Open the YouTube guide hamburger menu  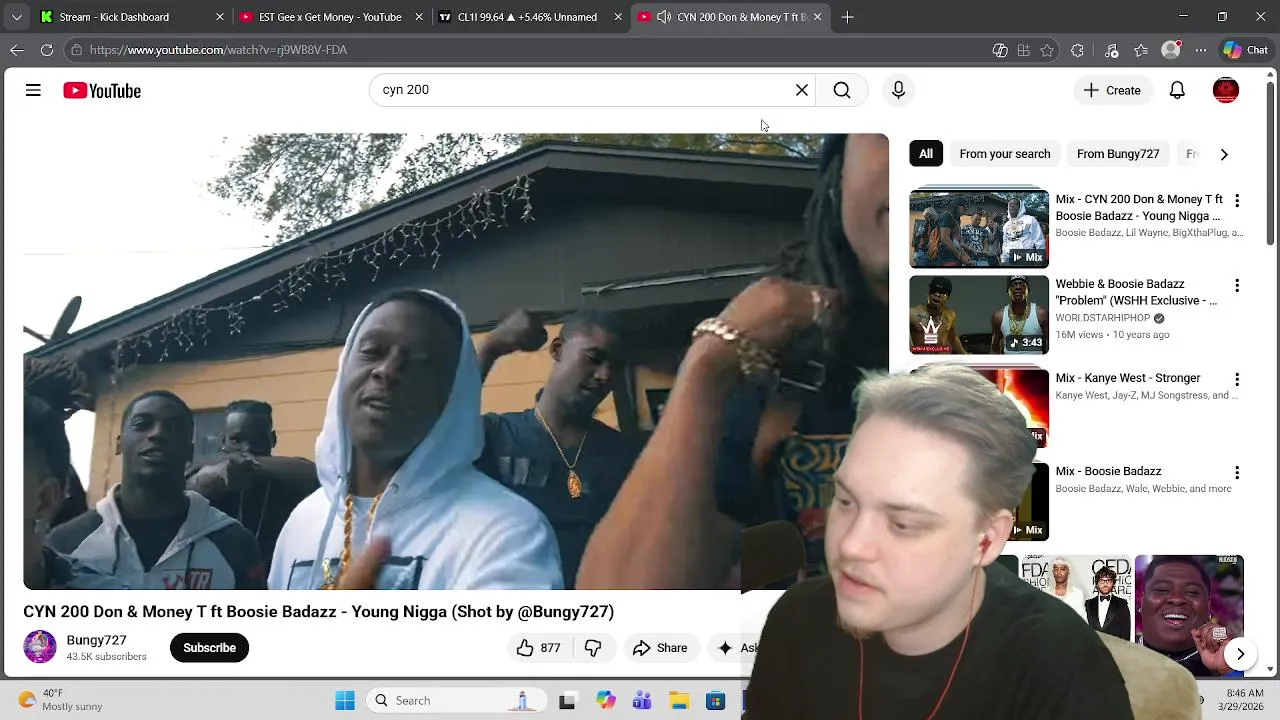click(x=33, y=91)
